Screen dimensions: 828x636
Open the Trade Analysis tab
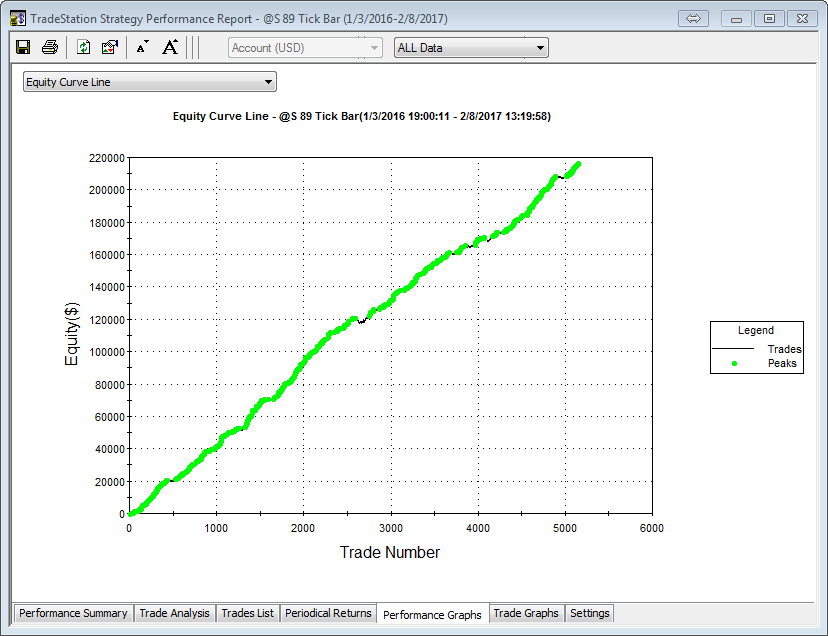(174, 613)
